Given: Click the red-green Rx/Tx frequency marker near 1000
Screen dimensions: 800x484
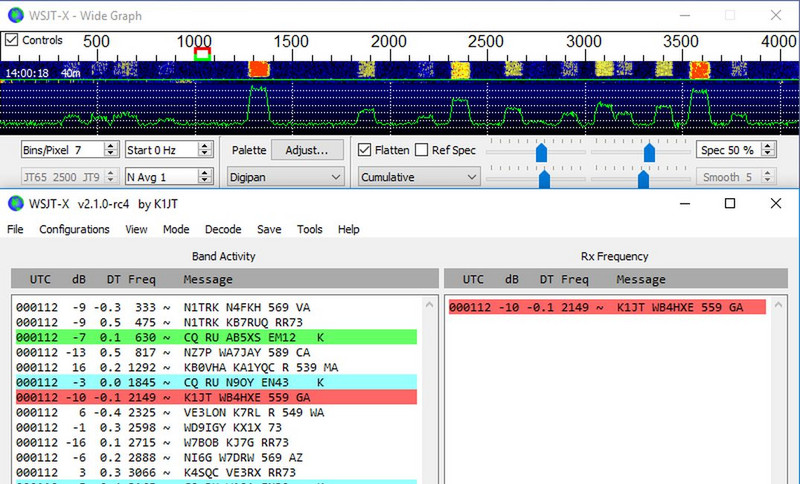Looking at the screenshot, I should click(x=203, y=54).
